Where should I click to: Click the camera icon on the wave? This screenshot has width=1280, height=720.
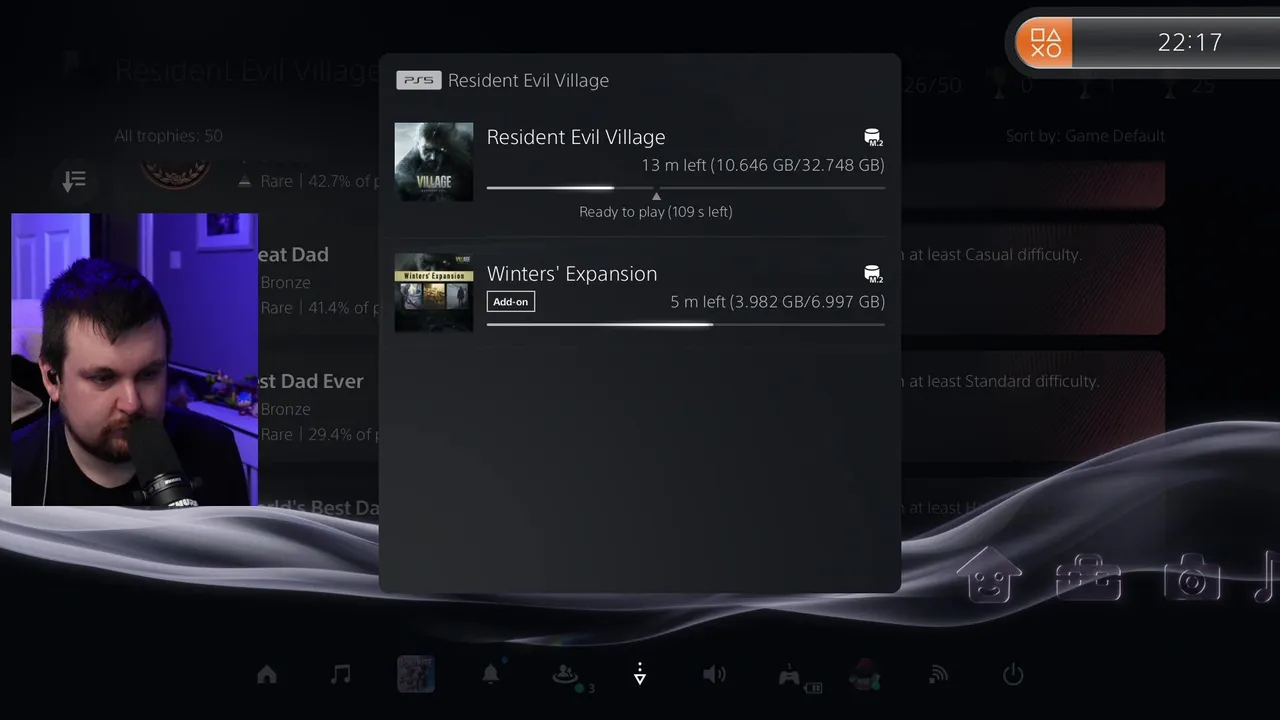[1191, 576]
